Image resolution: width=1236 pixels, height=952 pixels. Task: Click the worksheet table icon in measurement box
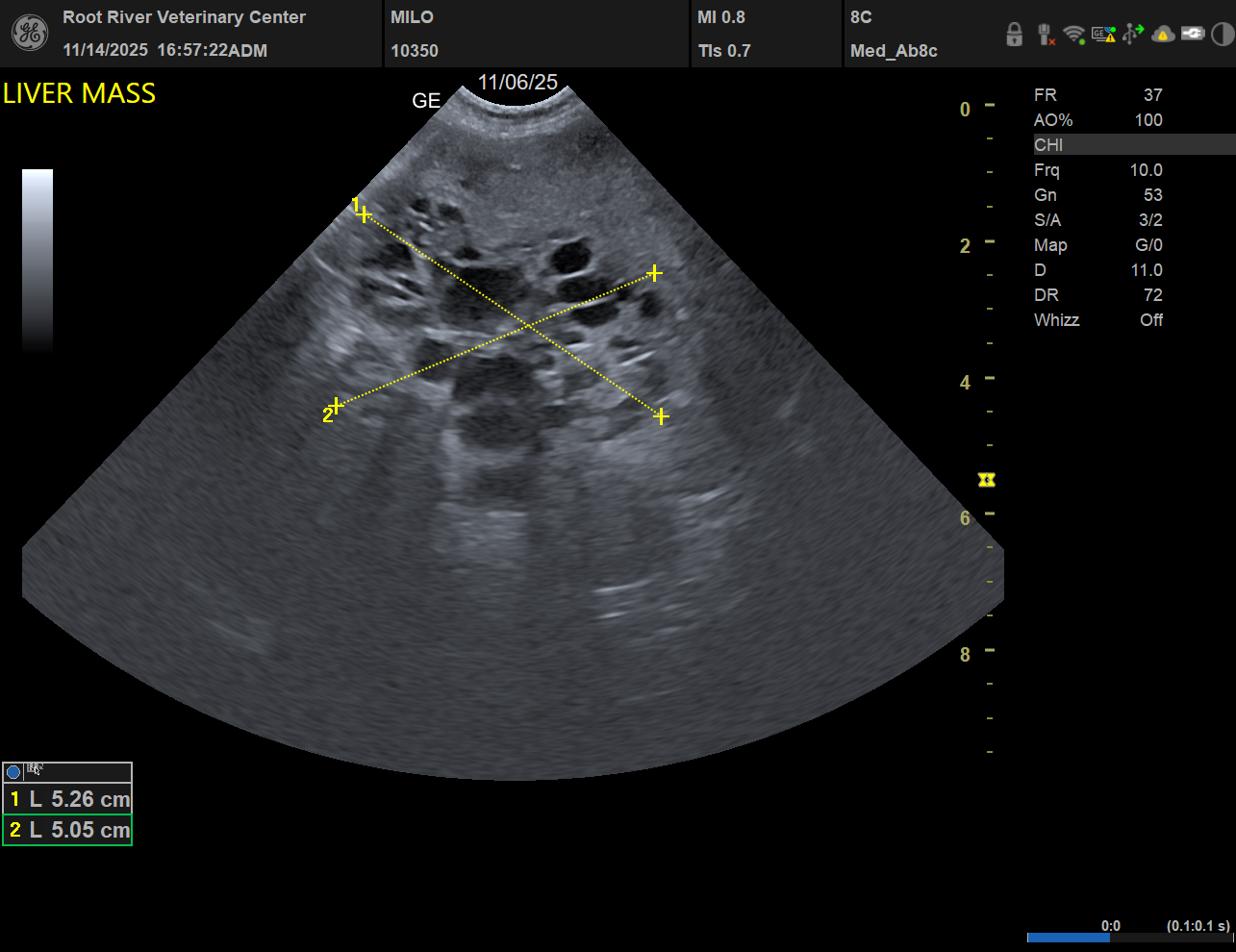click(34, 768)
